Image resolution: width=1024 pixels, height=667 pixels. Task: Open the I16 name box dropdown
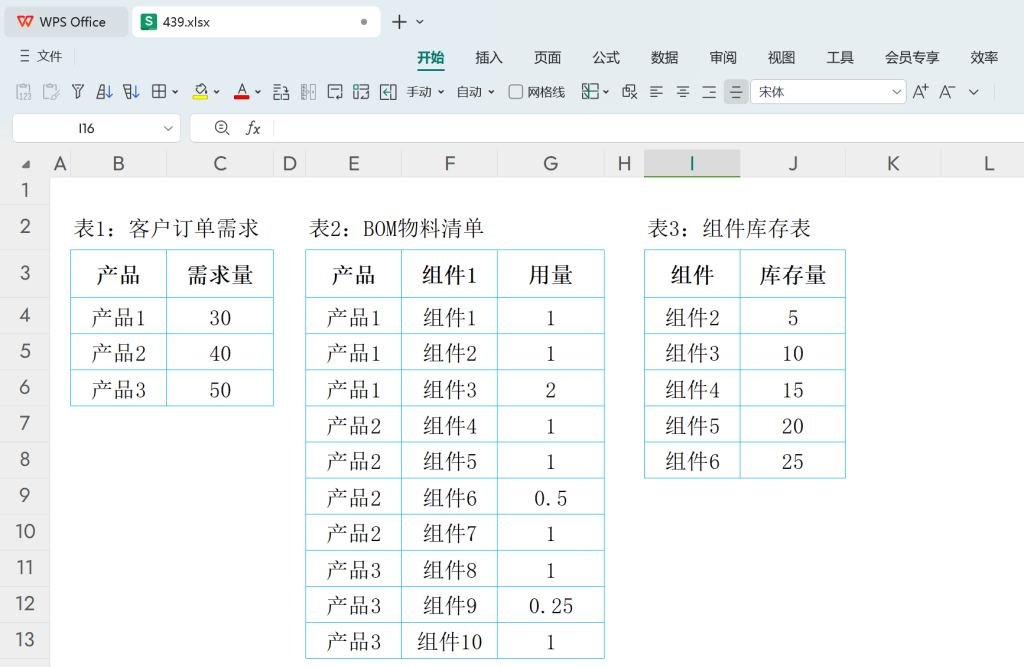pyautogui.click(x=168, y=129)
